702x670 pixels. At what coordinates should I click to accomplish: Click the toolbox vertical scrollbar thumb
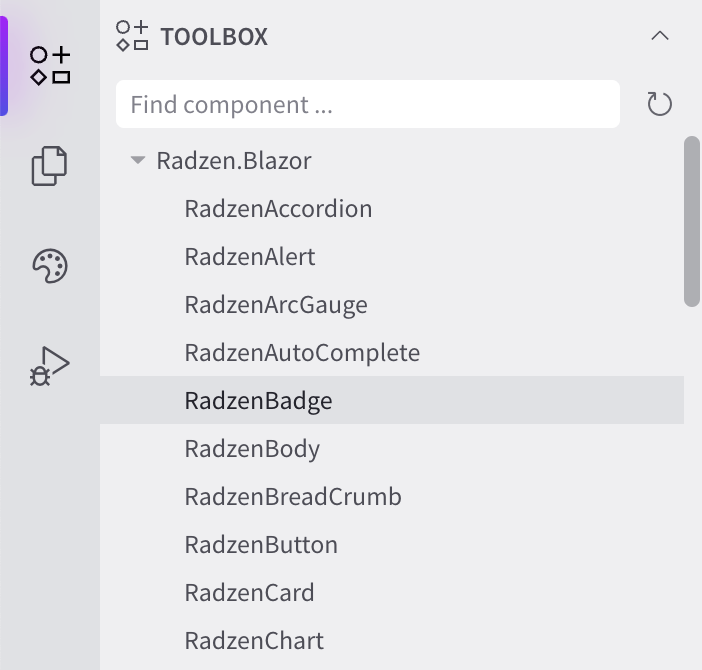[692, 222]
